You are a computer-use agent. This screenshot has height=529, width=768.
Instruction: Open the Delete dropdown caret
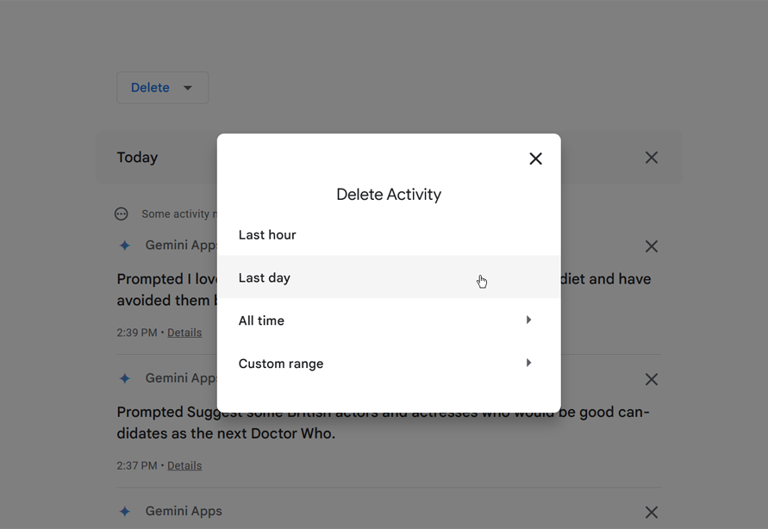point(188,88)
